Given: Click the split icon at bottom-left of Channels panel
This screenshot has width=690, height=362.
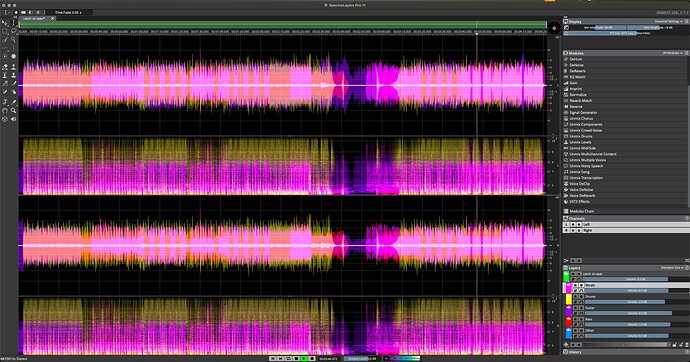Looking at the screenshot, I should 565,260.
